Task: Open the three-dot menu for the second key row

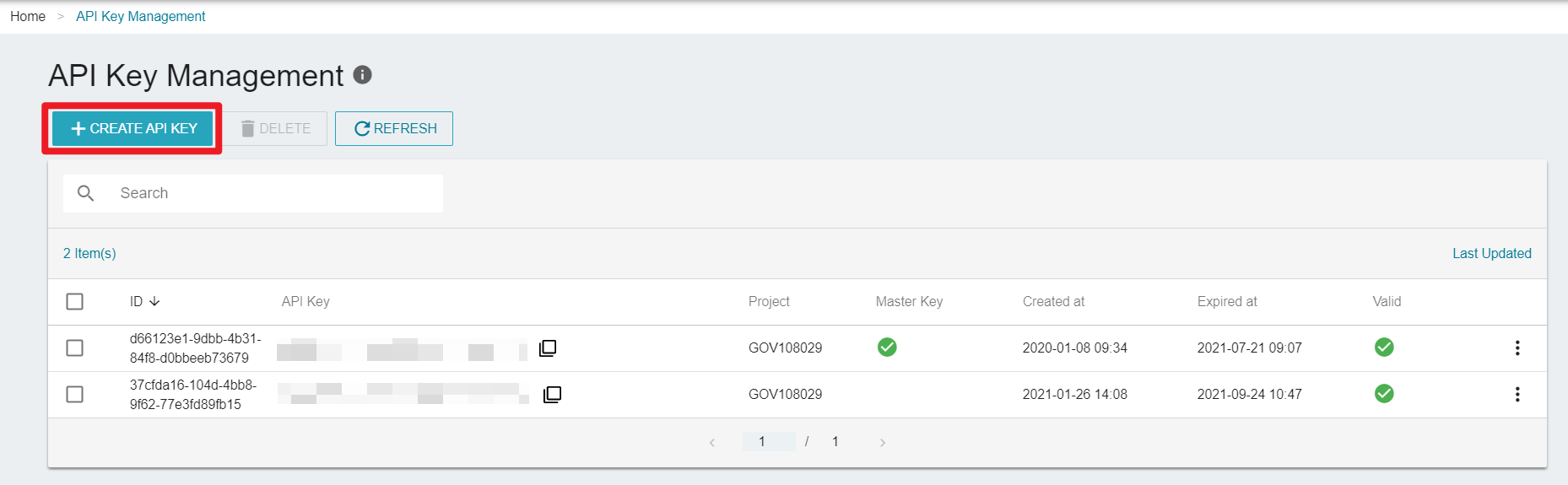Action: tap(1517, 394)
